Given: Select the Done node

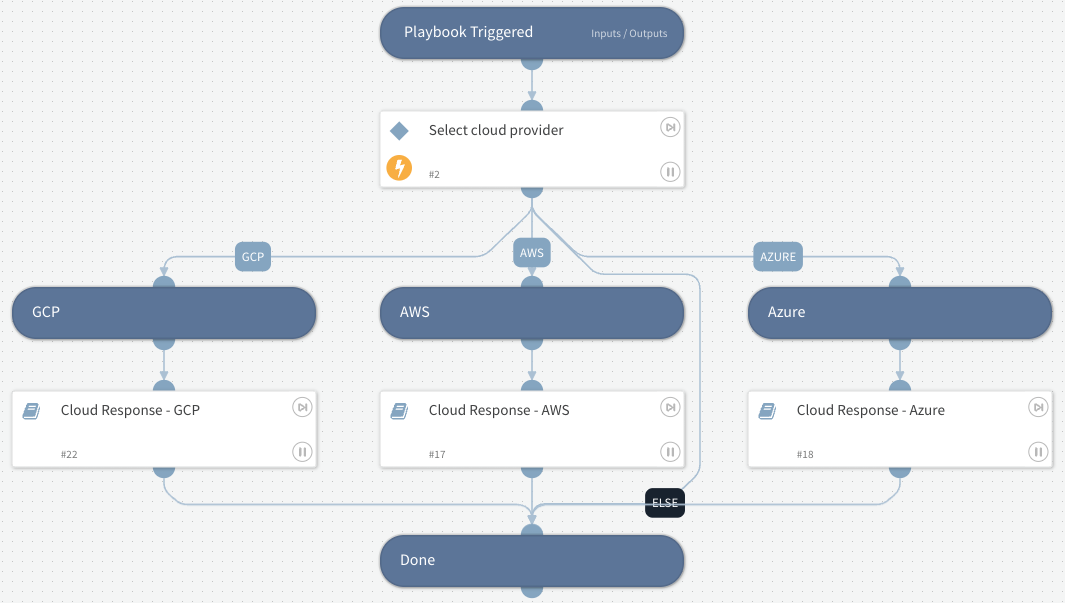Looking at the screenshot, I should (532, 560).
